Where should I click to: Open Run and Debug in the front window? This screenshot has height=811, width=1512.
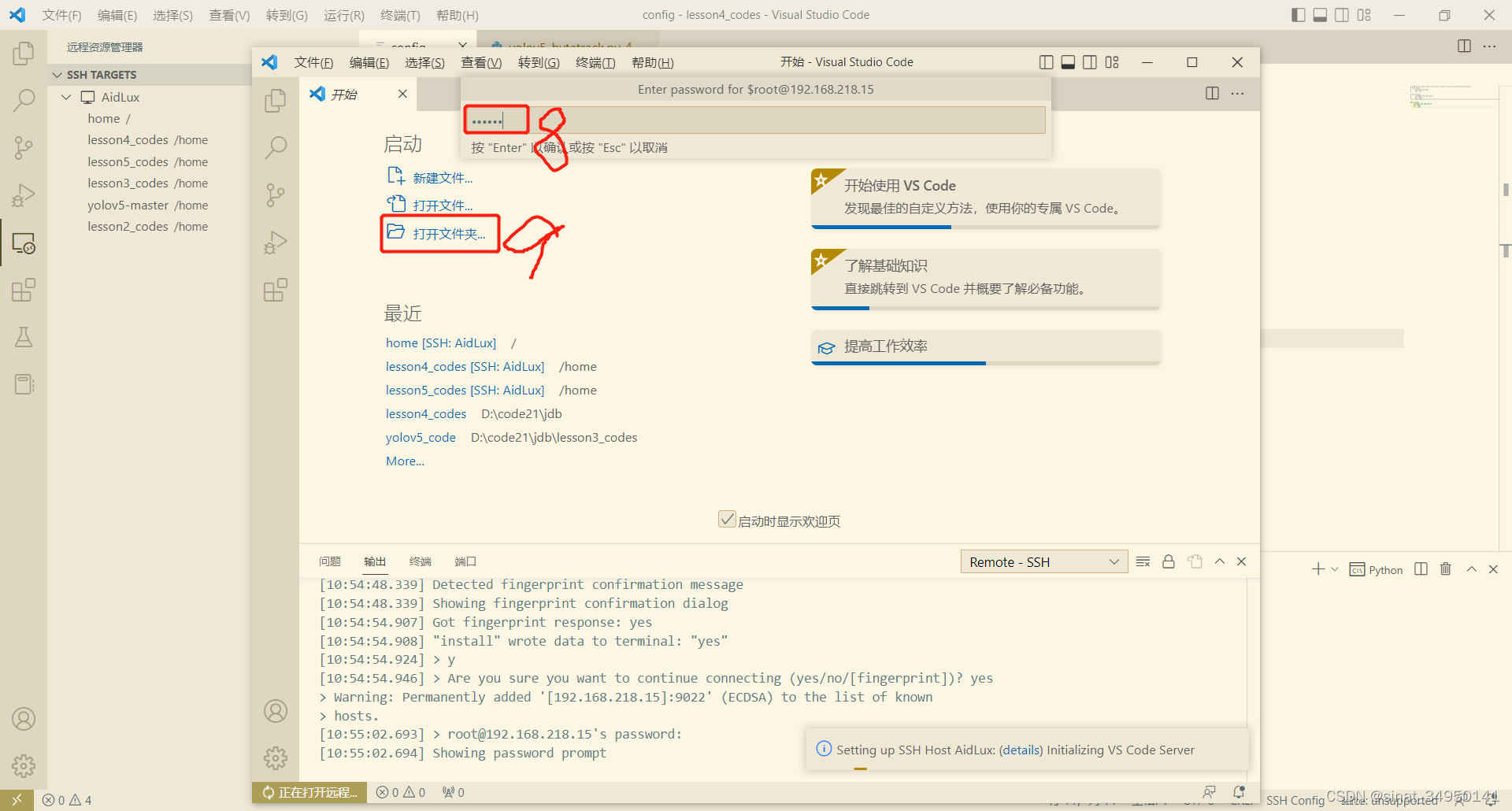(x=276, y=242)
